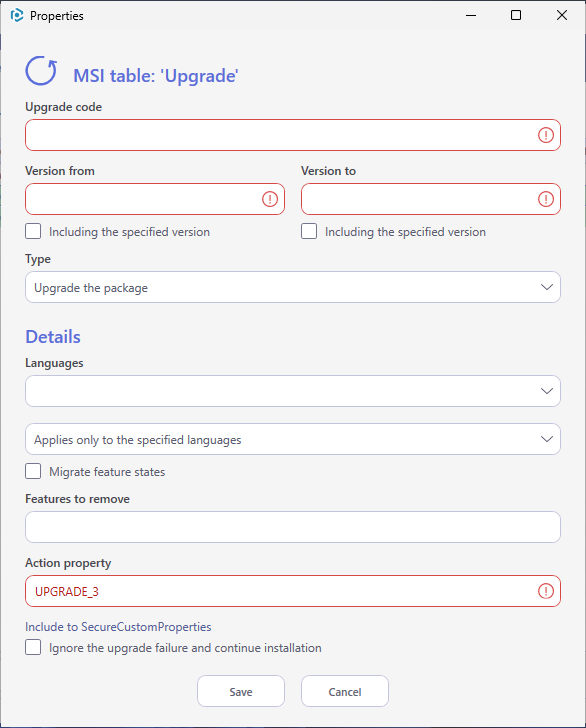Tick Ignore the upgrade failure and continue installation
This screenshot has width=586, height=728.
(x=33, y=647)
